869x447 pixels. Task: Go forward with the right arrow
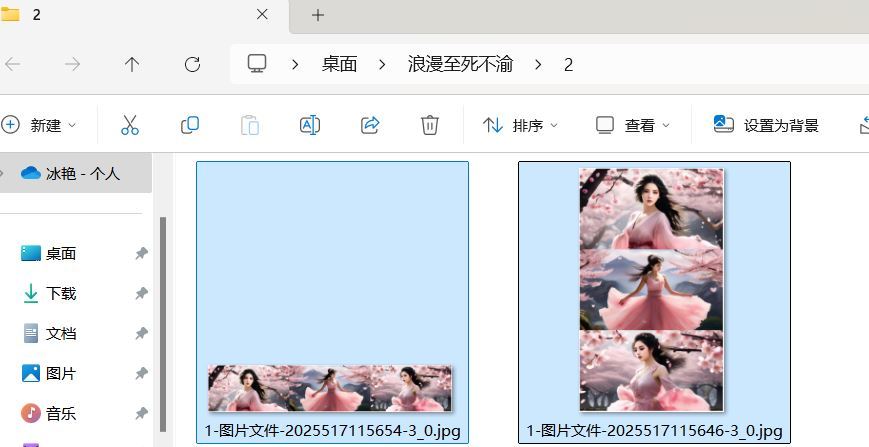tap(72, 64)
